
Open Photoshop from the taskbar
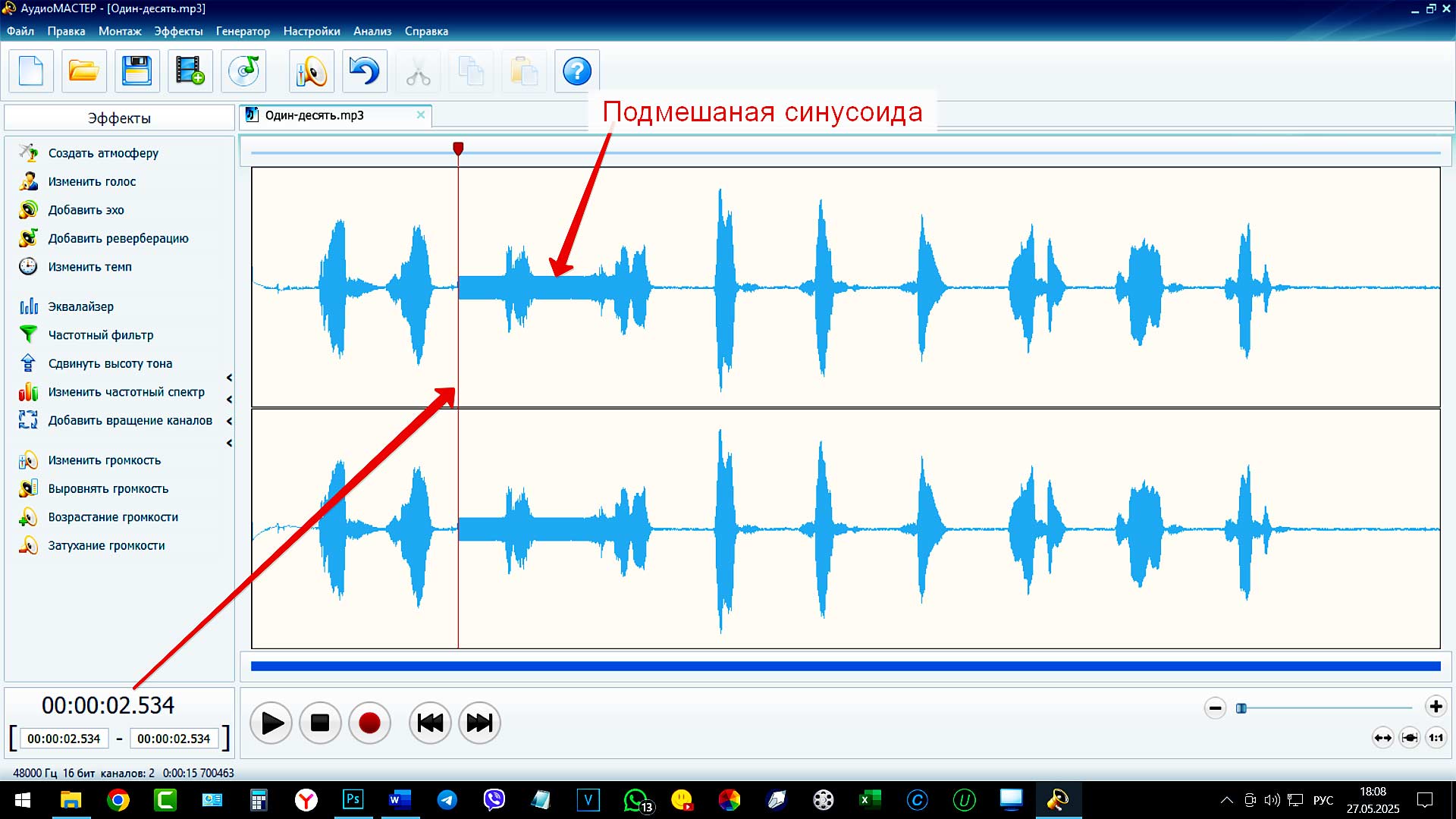pyautogui.click(x=353, y=800)
